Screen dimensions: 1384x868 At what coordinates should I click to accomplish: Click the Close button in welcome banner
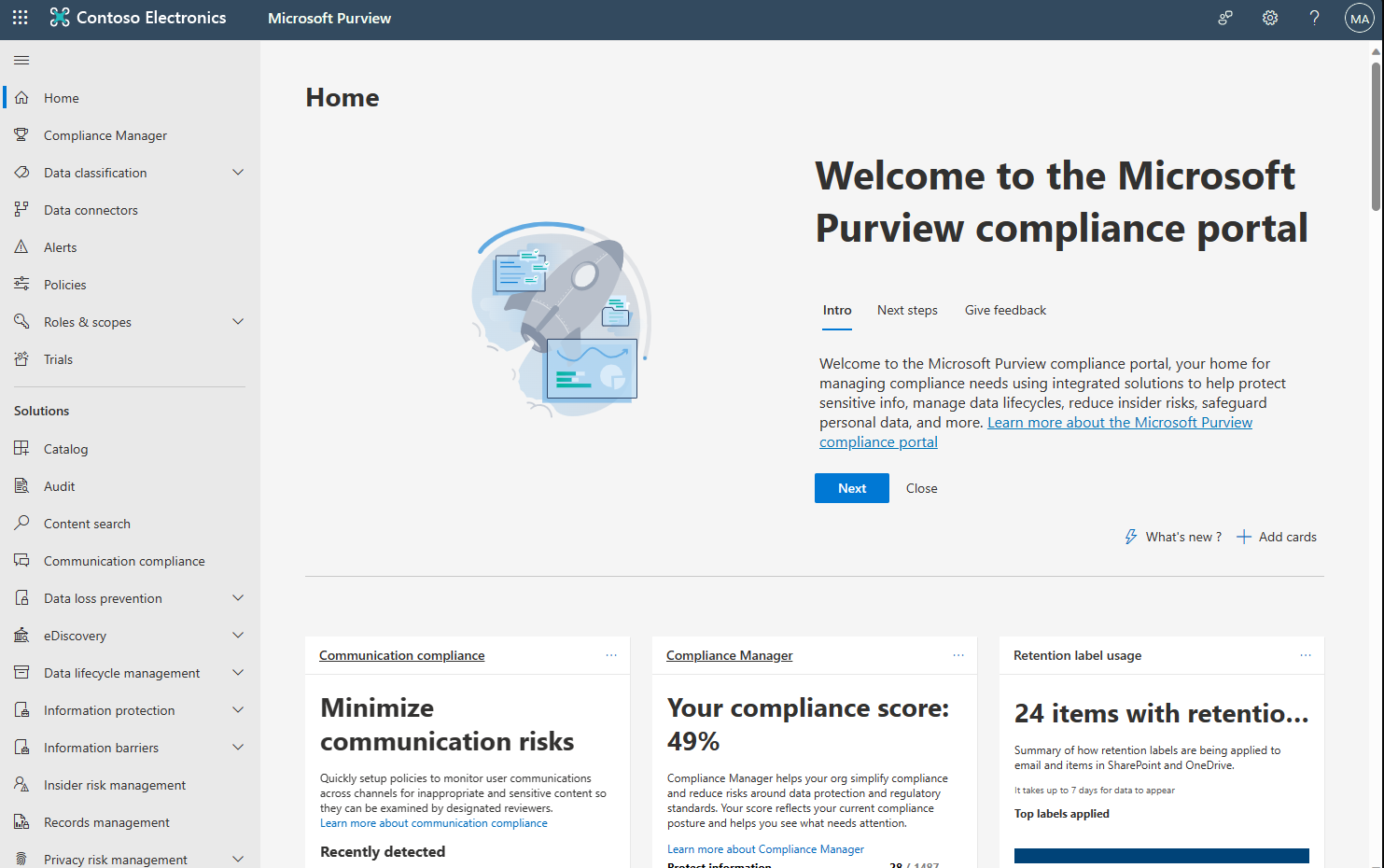coord(922,488)
